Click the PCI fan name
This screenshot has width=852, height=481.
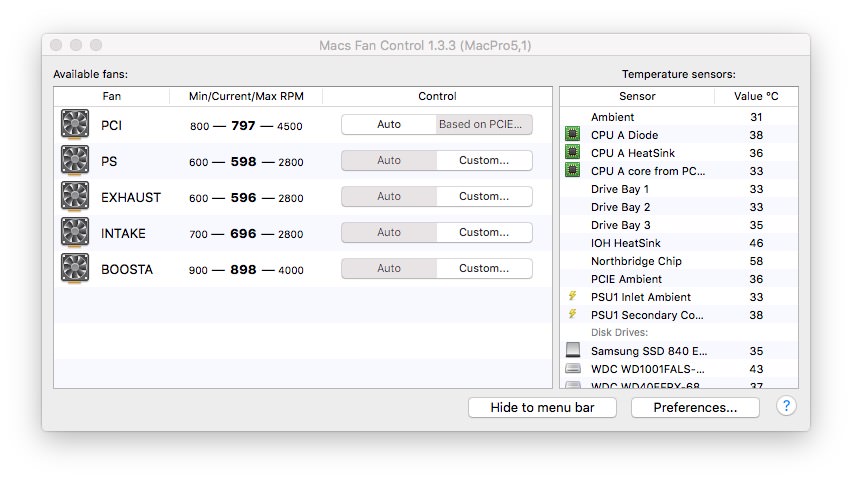tap(111, 126)
